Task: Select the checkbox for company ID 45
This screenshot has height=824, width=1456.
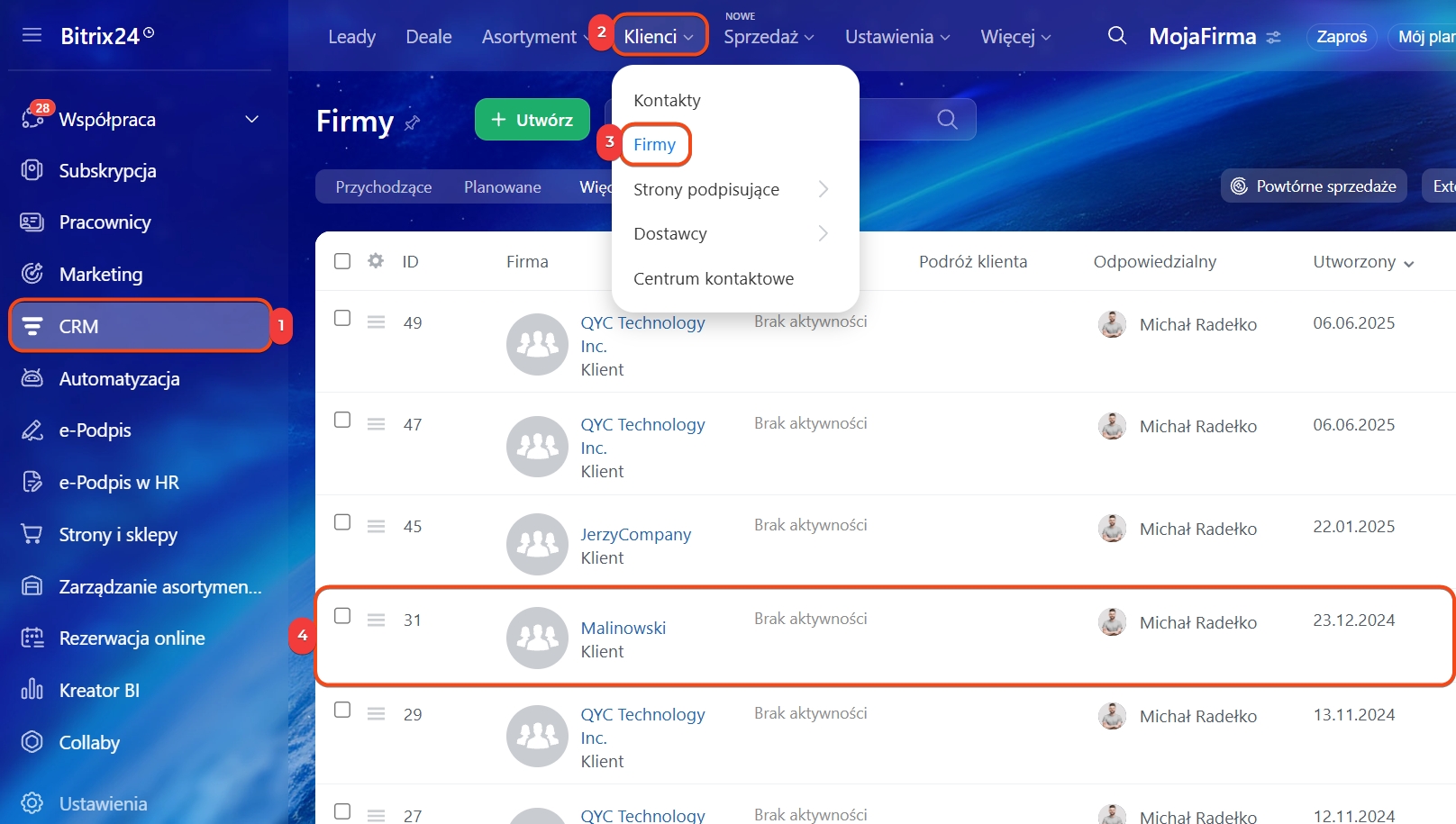Action: click(x=342, y=522)
